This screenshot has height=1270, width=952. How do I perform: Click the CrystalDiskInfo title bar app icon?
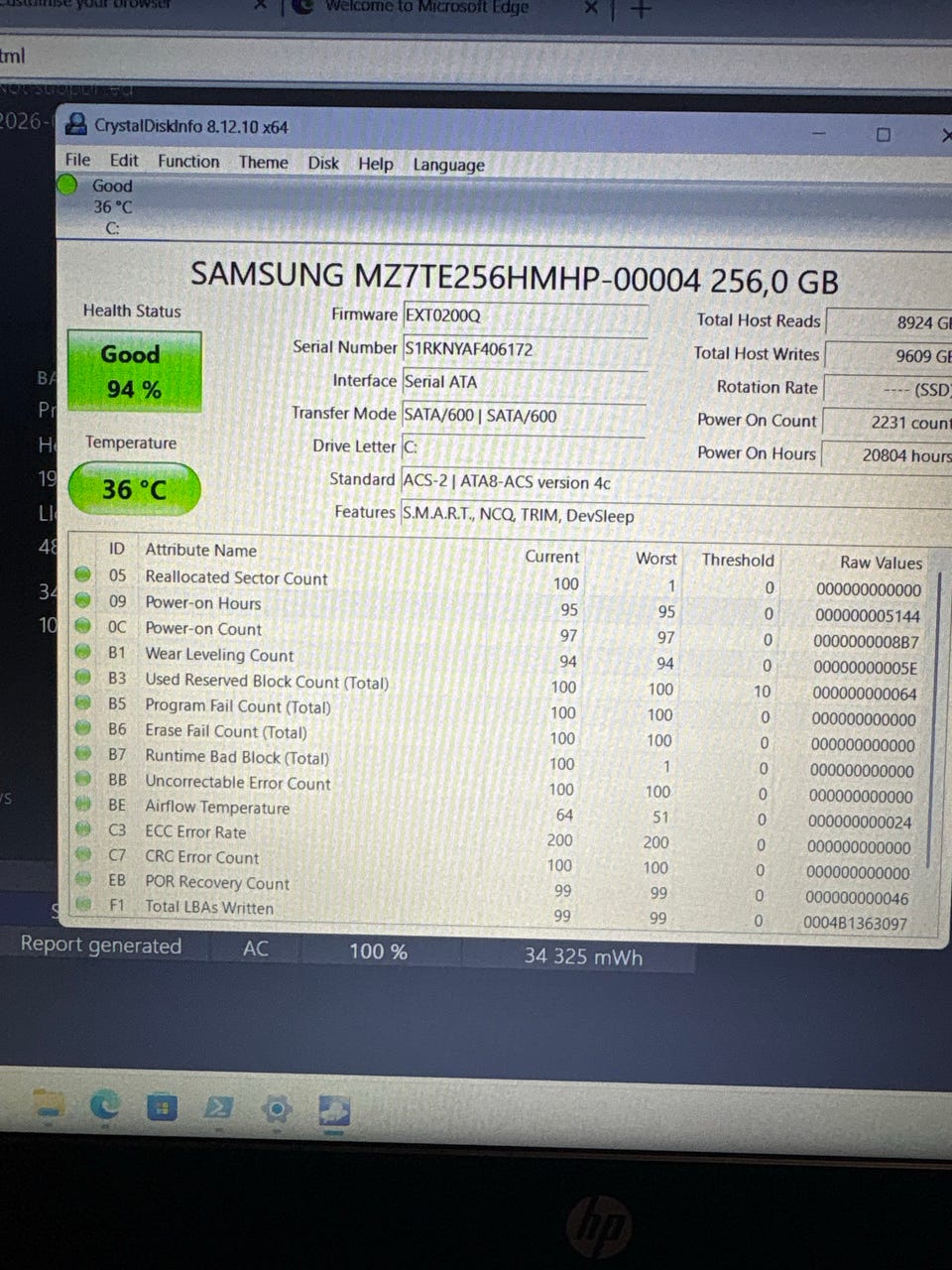coord(75,125)
